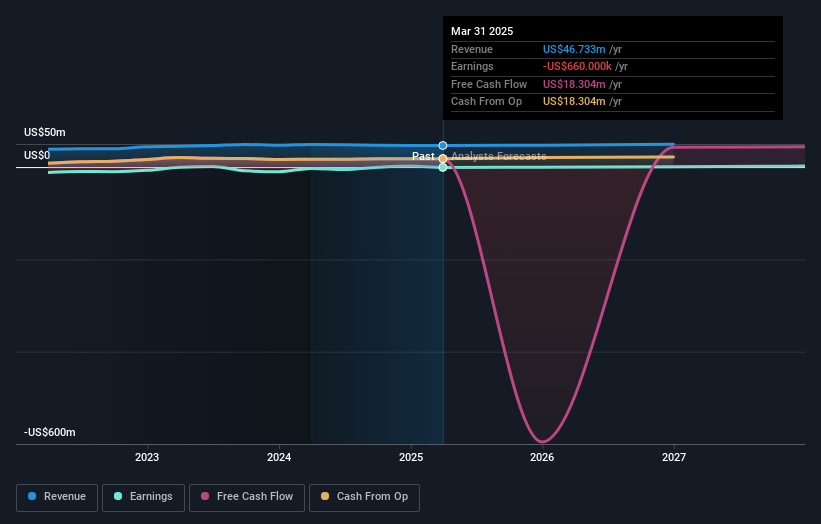This screenshot has width=821, height=524.
Task: Click the blue Revenue data point marker
Action: tap(443, 146)
